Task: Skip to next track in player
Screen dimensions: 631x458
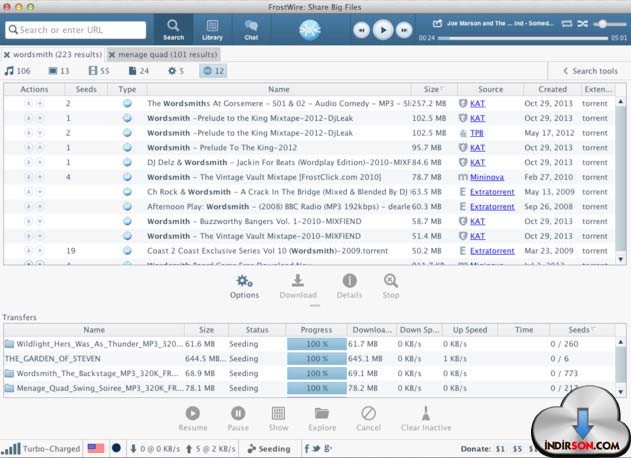Action: click(404, 30)
